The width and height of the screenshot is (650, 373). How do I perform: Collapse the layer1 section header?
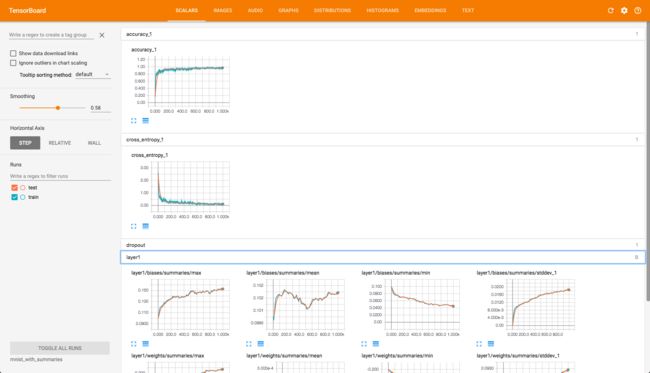coord(383,257)
